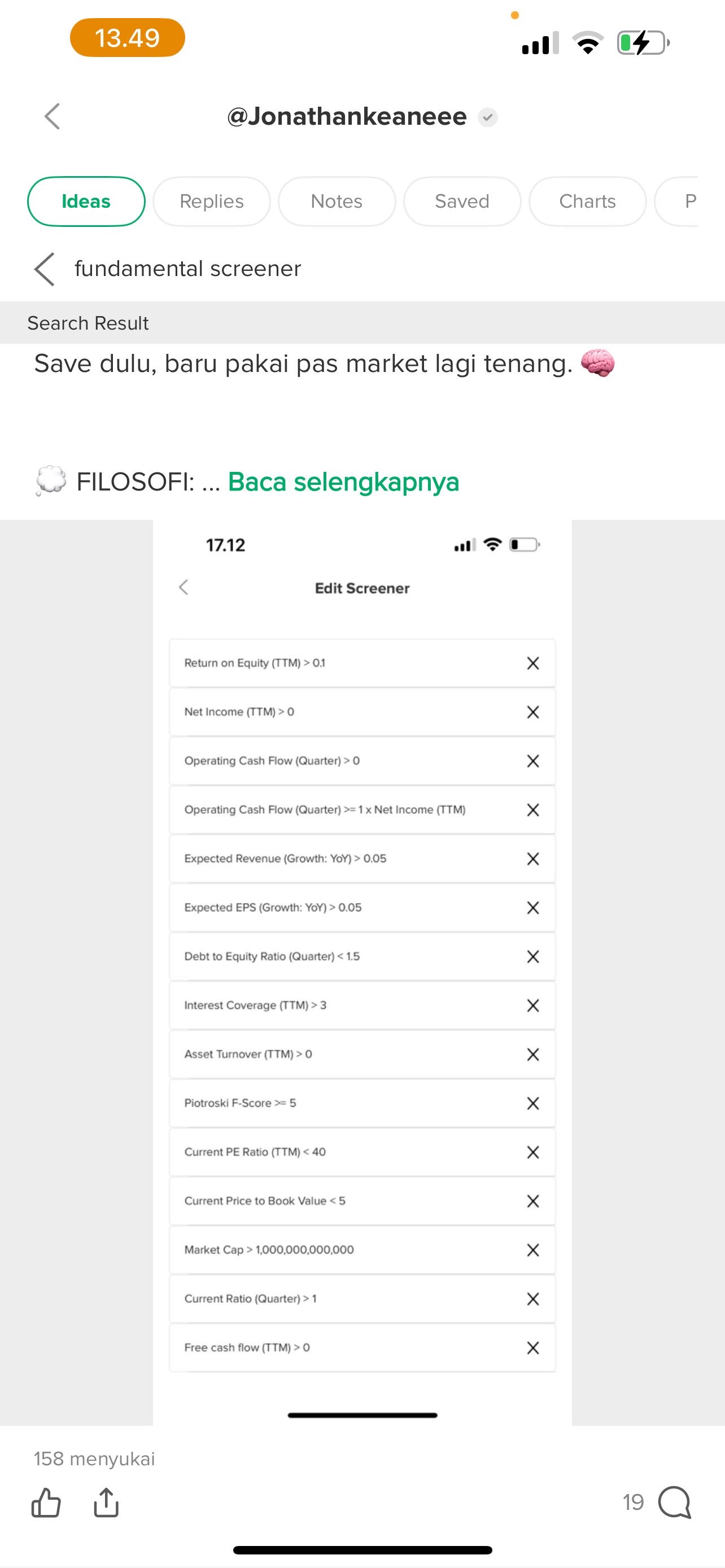The height and width of the screenshot is (1568, 725).
Task: Tap the 13.49 status bar time pill
Action: point(127,38)
